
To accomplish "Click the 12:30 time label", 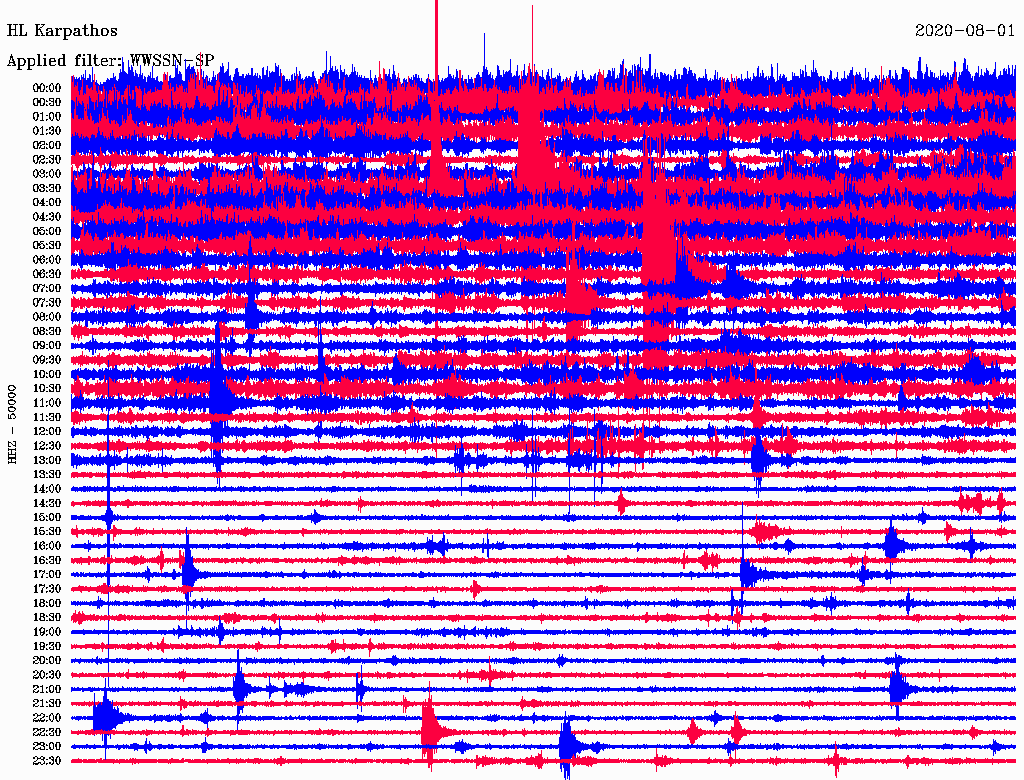I will coord(47,446).
